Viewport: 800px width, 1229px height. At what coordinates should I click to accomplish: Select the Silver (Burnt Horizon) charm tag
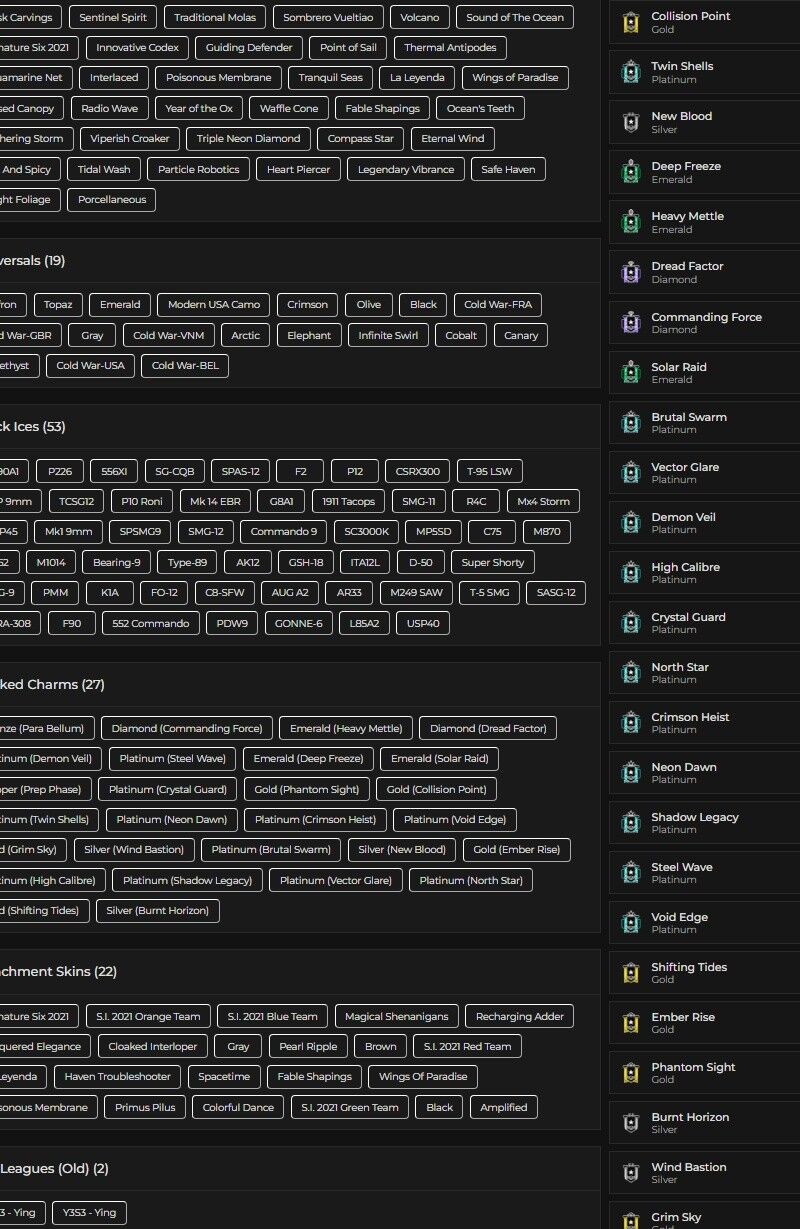157,911
